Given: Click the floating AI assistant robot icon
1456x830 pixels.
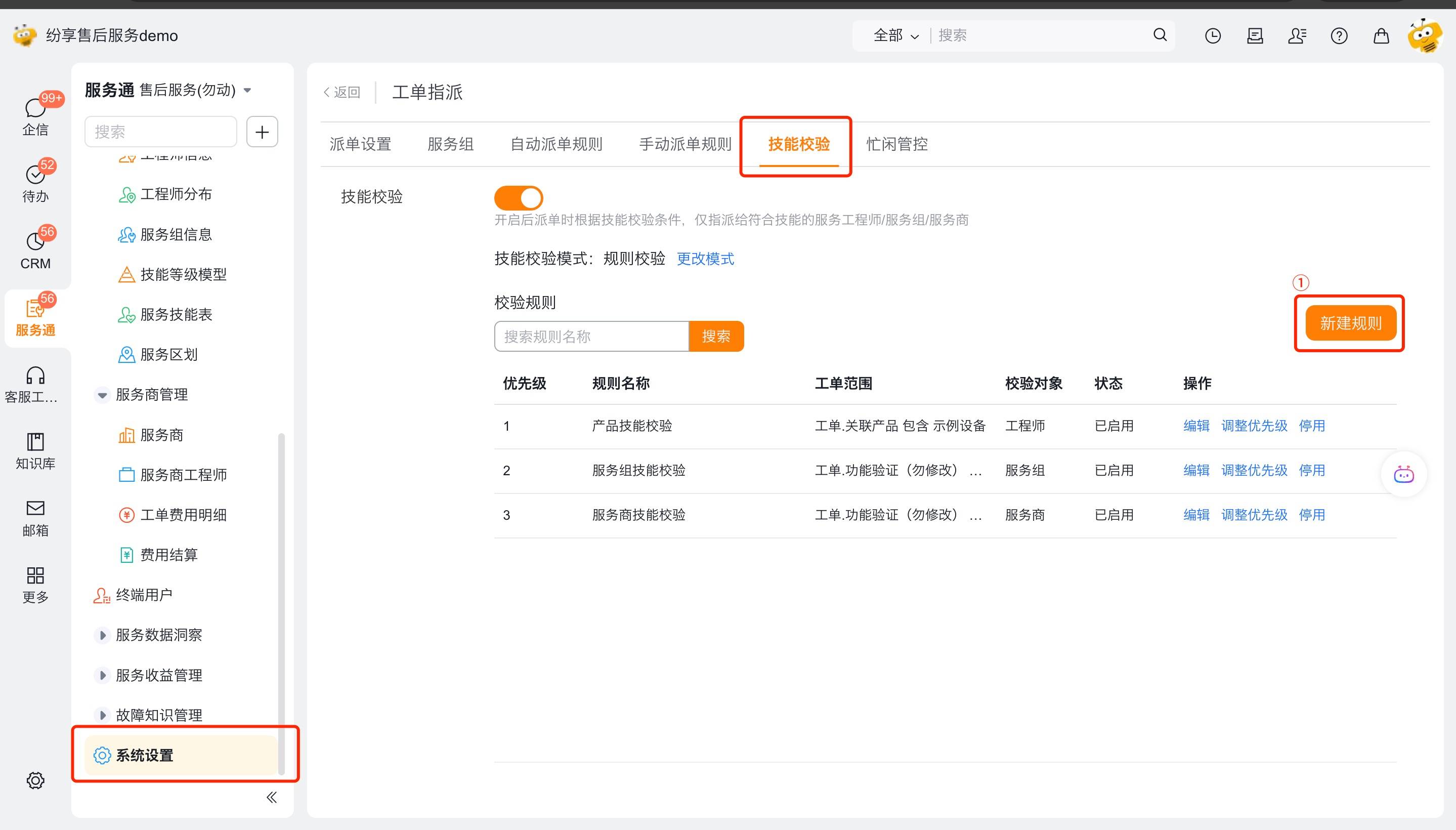Looking at the screenshot, I should (1403, 474).
